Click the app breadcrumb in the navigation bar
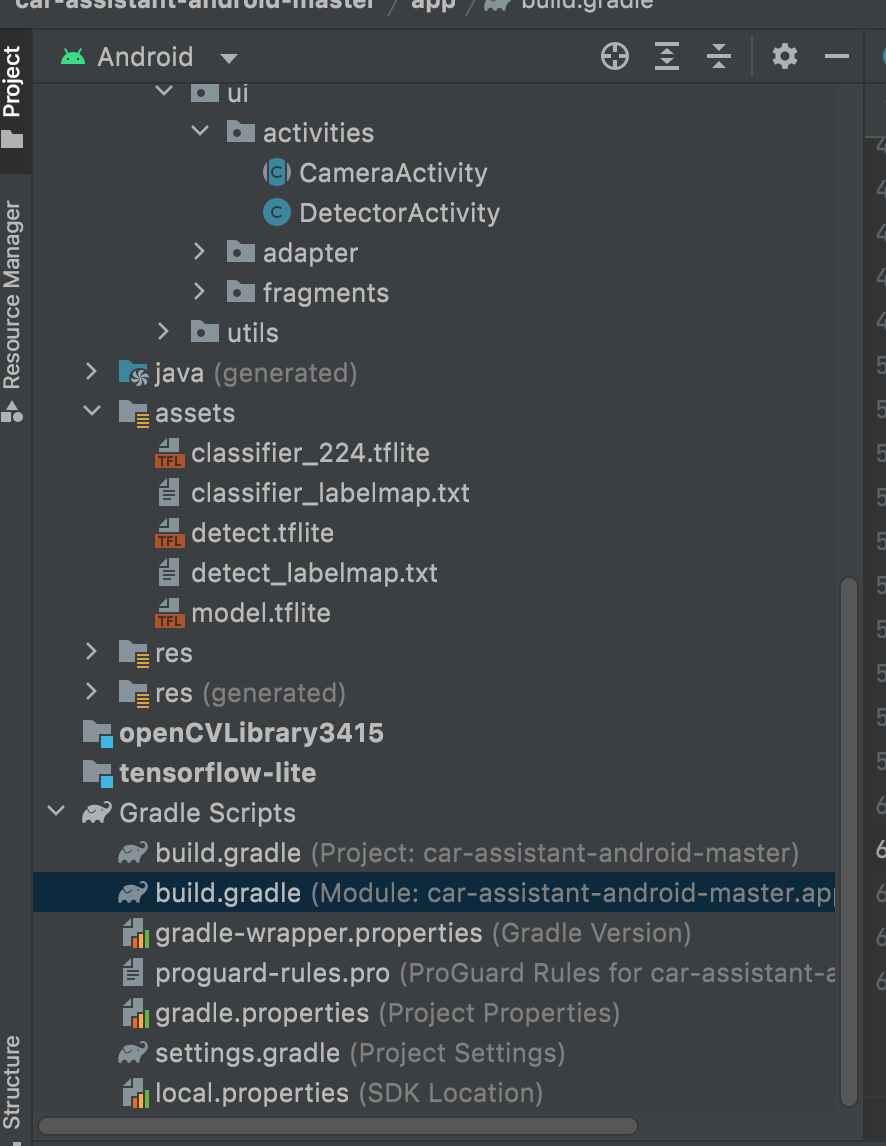 tap(433, 4)
